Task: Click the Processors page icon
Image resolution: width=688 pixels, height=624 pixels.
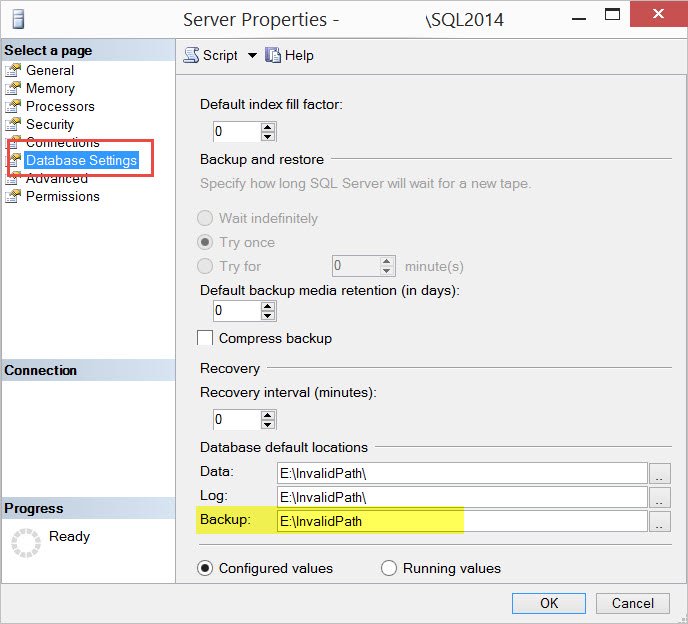Action: [x=13, y=106]
